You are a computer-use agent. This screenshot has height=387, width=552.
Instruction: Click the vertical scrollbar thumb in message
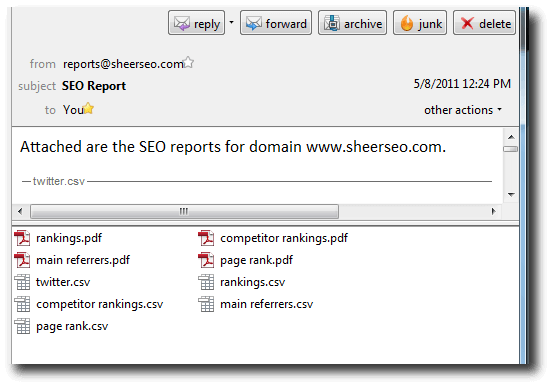tap(510, 149)
